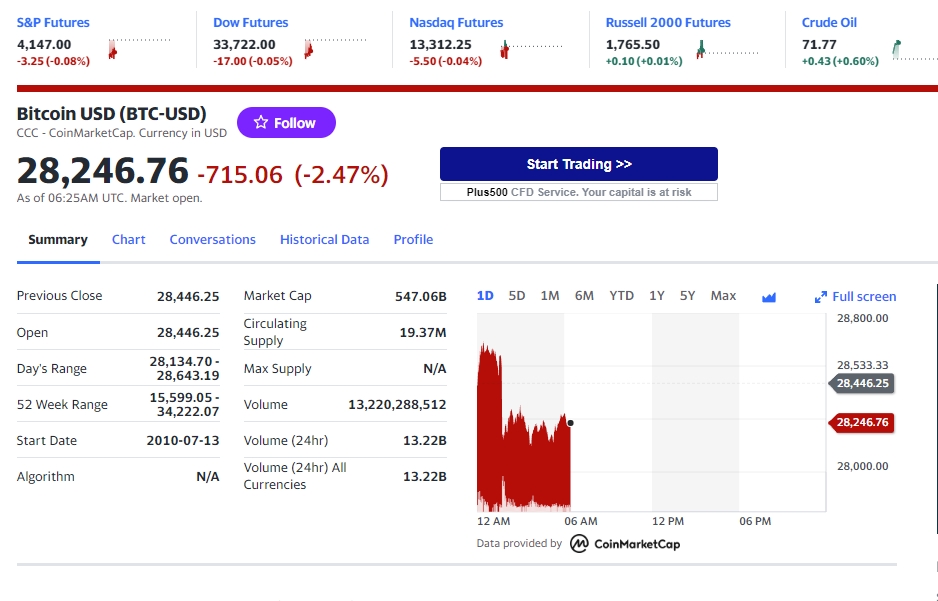Click the Start Date 2010-07-13
This screenshot has height=601, width=938.
pyautogui.click(x=183, y=441)
